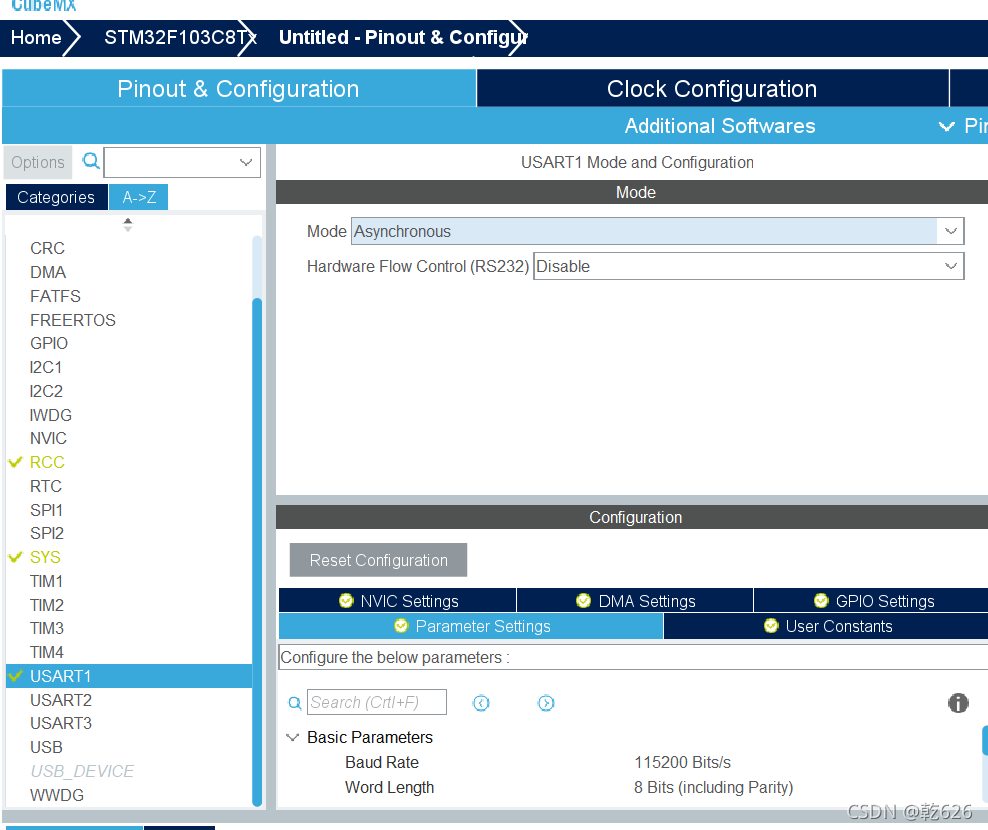988x830 pixels.
Task: Click the collapse arrows above the CRC list
Action: [x=128, y=224]
